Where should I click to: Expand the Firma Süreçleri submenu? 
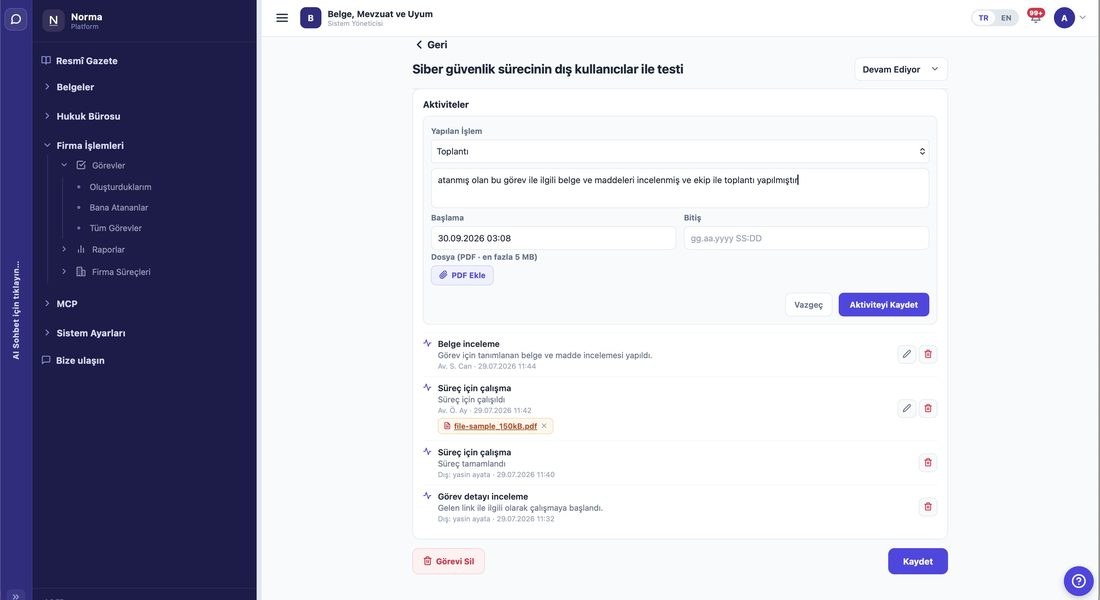(x=64, y=272)
